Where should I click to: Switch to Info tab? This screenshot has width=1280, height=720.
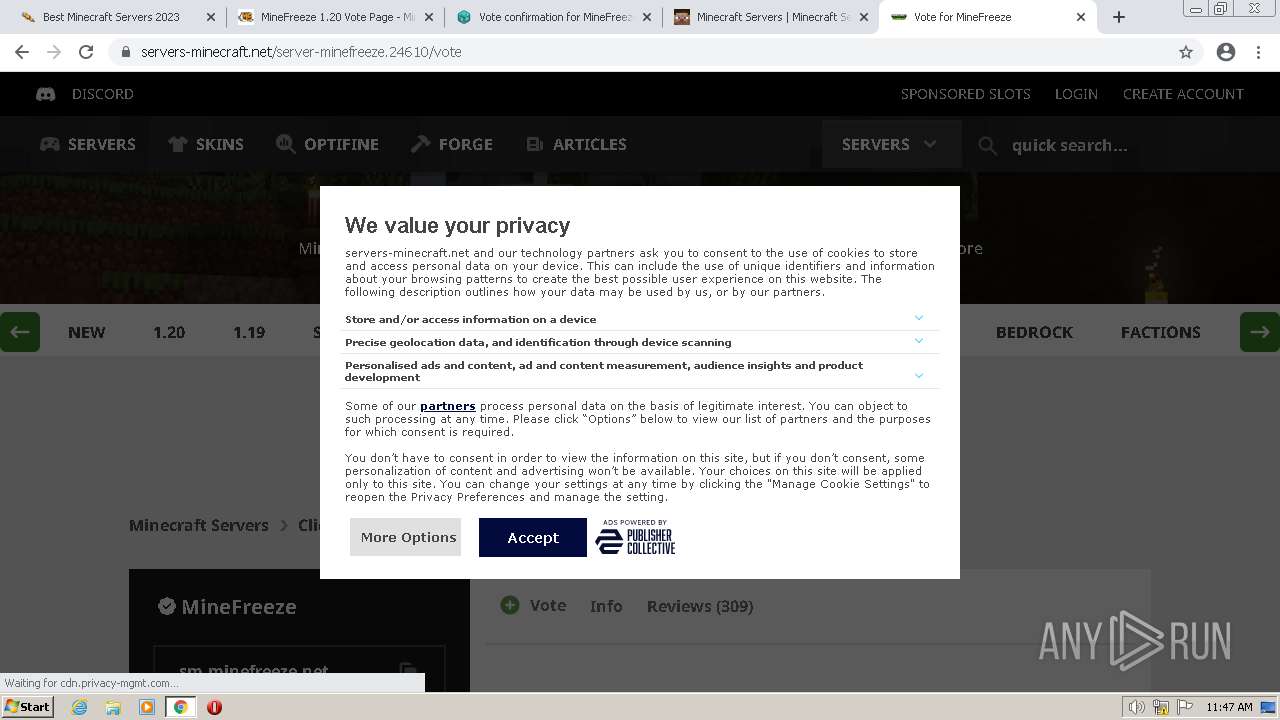[x=606, y=606]
